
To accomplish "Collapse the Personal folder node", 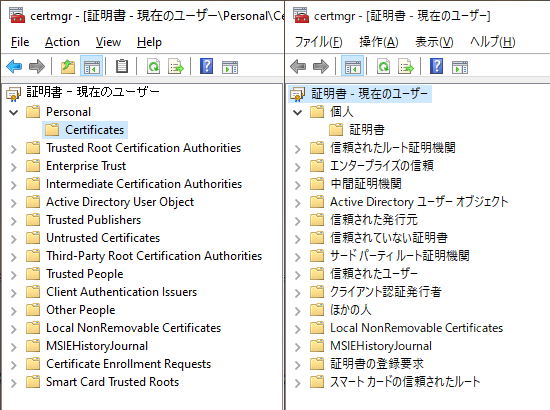I will point(14,113).
